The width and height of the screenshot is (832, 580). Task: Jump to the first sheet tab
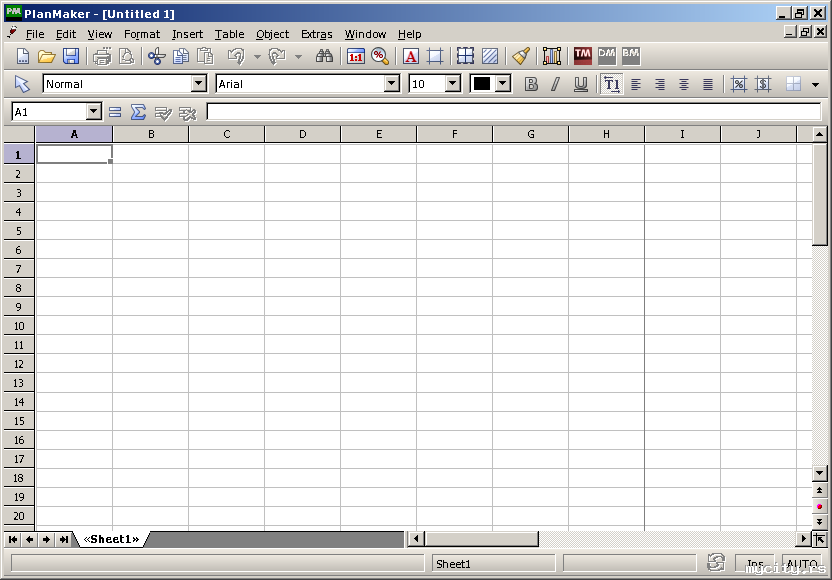click(x=13, y=539)
